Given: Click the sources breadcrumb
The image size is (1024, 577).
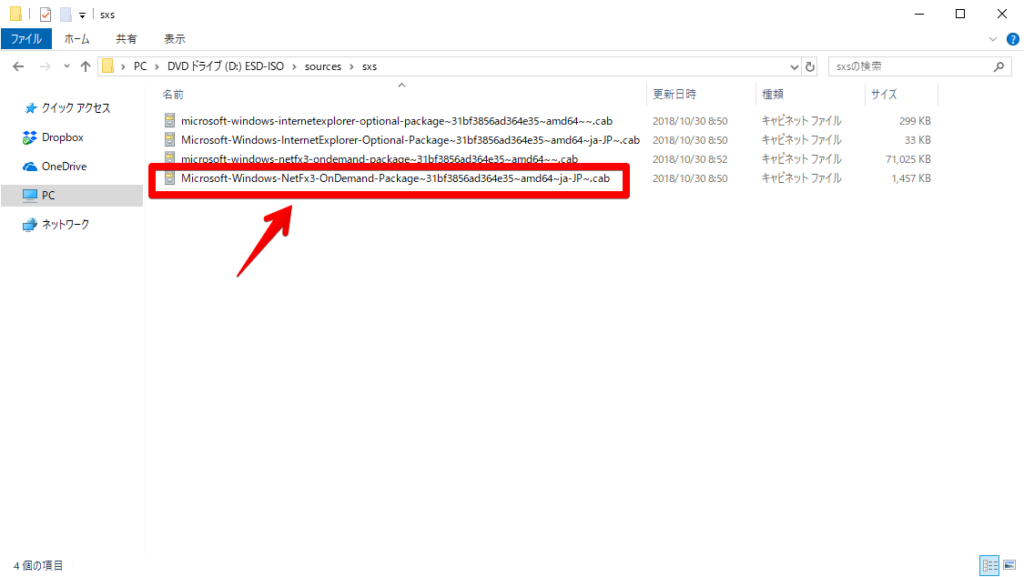Looking at the screenshot, I should [323, 67].
